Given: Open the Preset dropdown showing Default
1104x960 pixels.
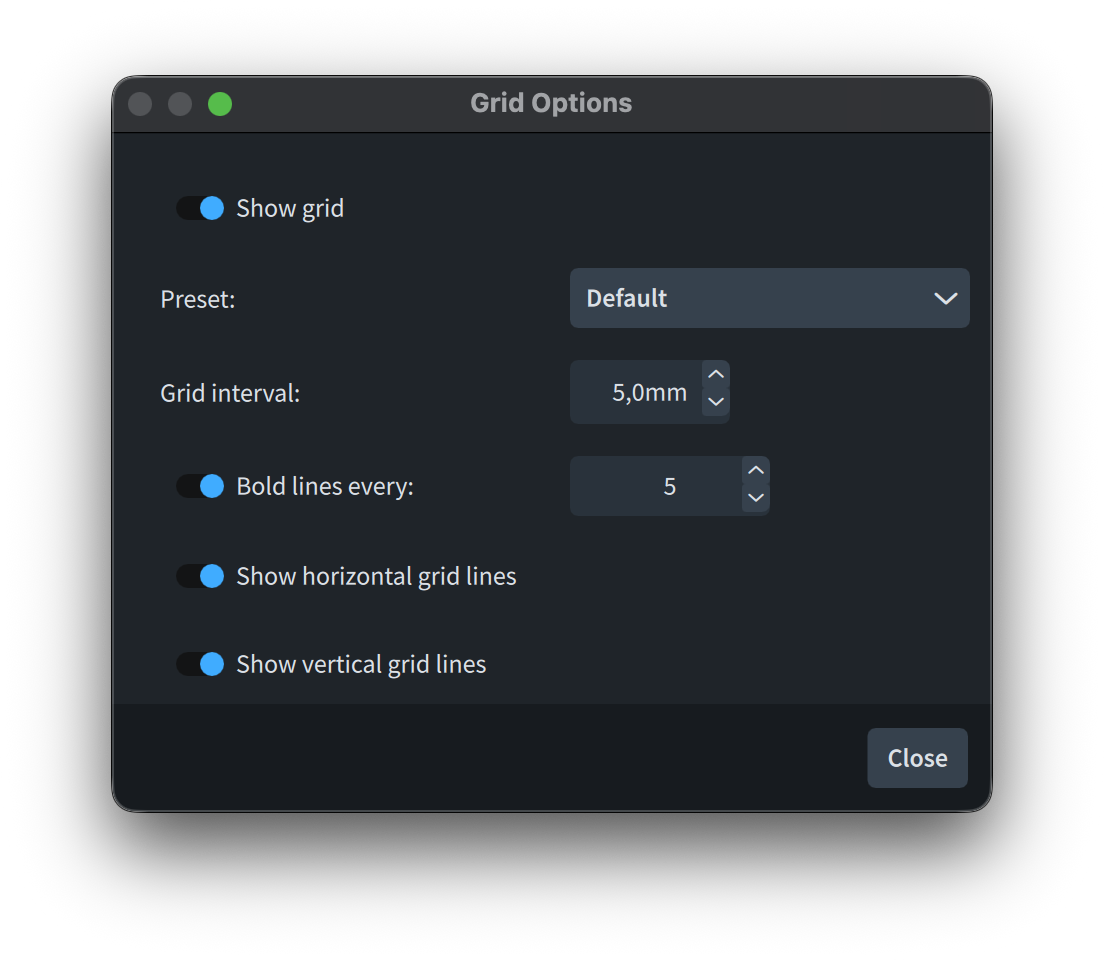Looking at the screenshot, I should (750, 298).
